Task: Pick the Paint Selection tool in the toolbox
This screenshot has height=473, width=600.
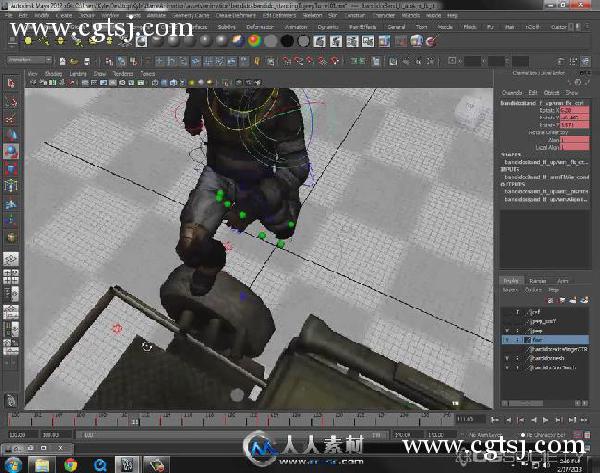Action: coord(11,118)
